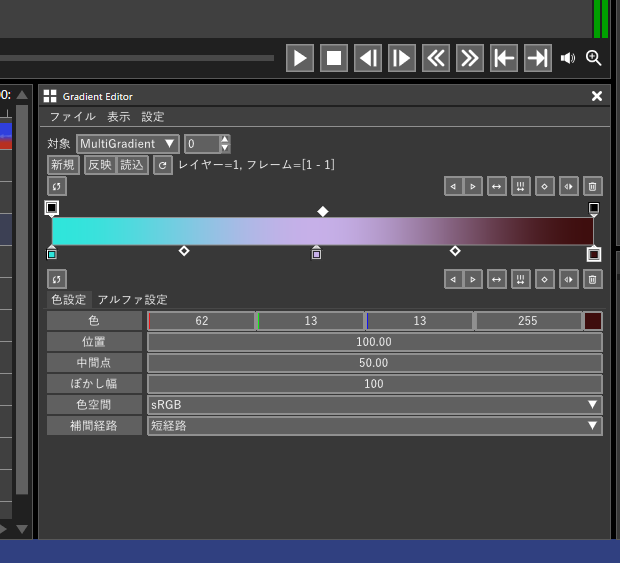Open the 補間経路 短経路 dropdown
The width and height of the screenshot is (620, 563).
point(374,425)
